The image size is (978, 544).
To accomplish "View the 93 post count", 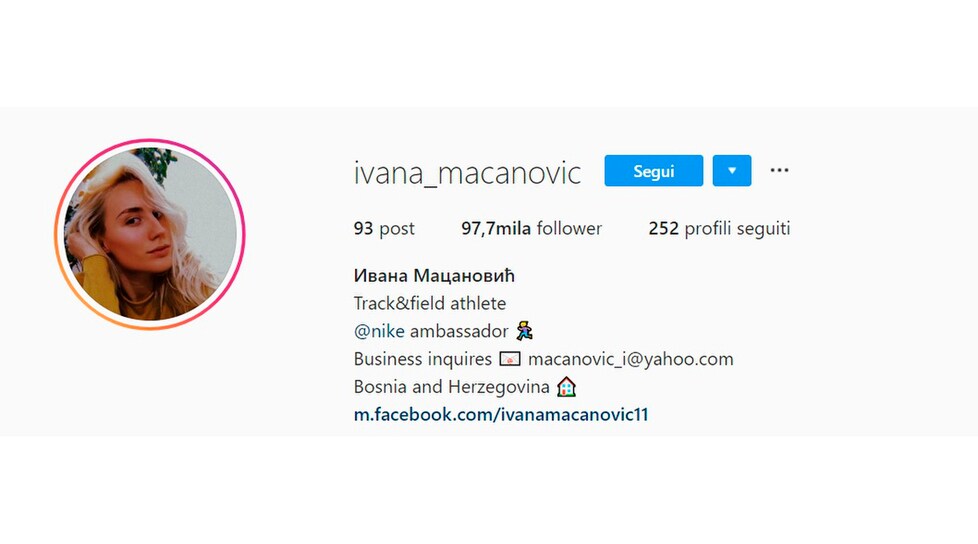I will click(x=384, y=228).
